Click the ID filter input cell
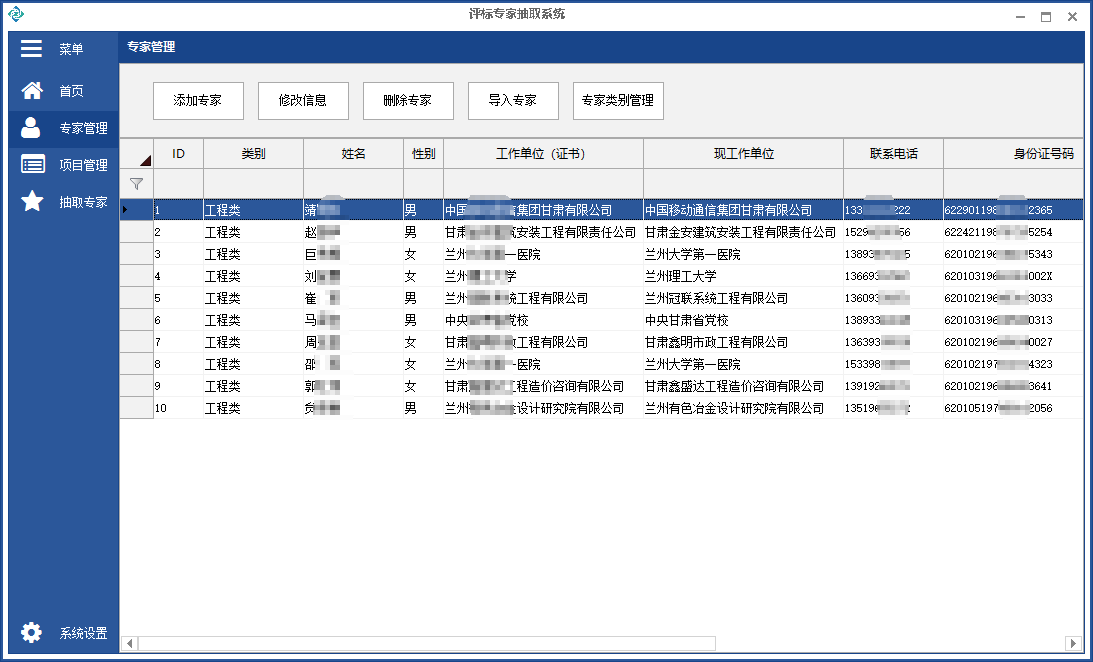Screen dimensions: 1093x662 click(x=178, y=184)
